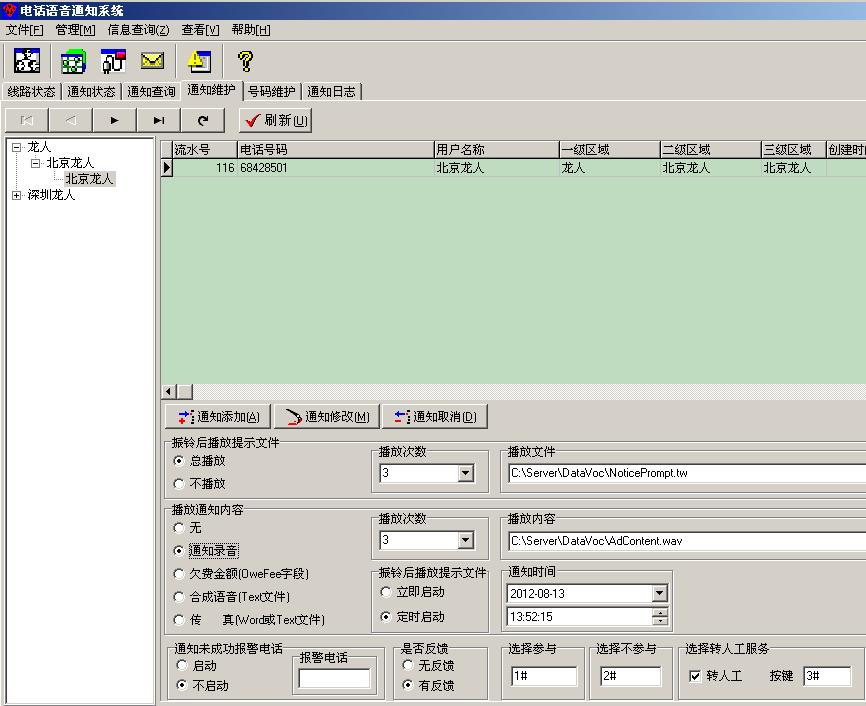The width and height of the screenshot is (866, 706).
Task: Switch to the 号码维护 tab
Action: coord(271,91)
